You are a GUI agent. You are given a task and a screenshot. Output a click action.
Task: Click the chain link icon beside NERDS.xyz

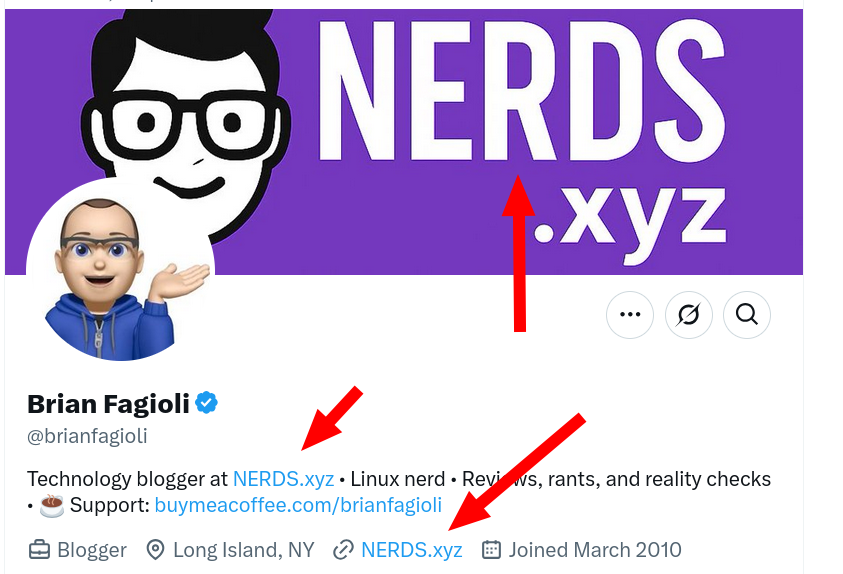coord(343,550)
